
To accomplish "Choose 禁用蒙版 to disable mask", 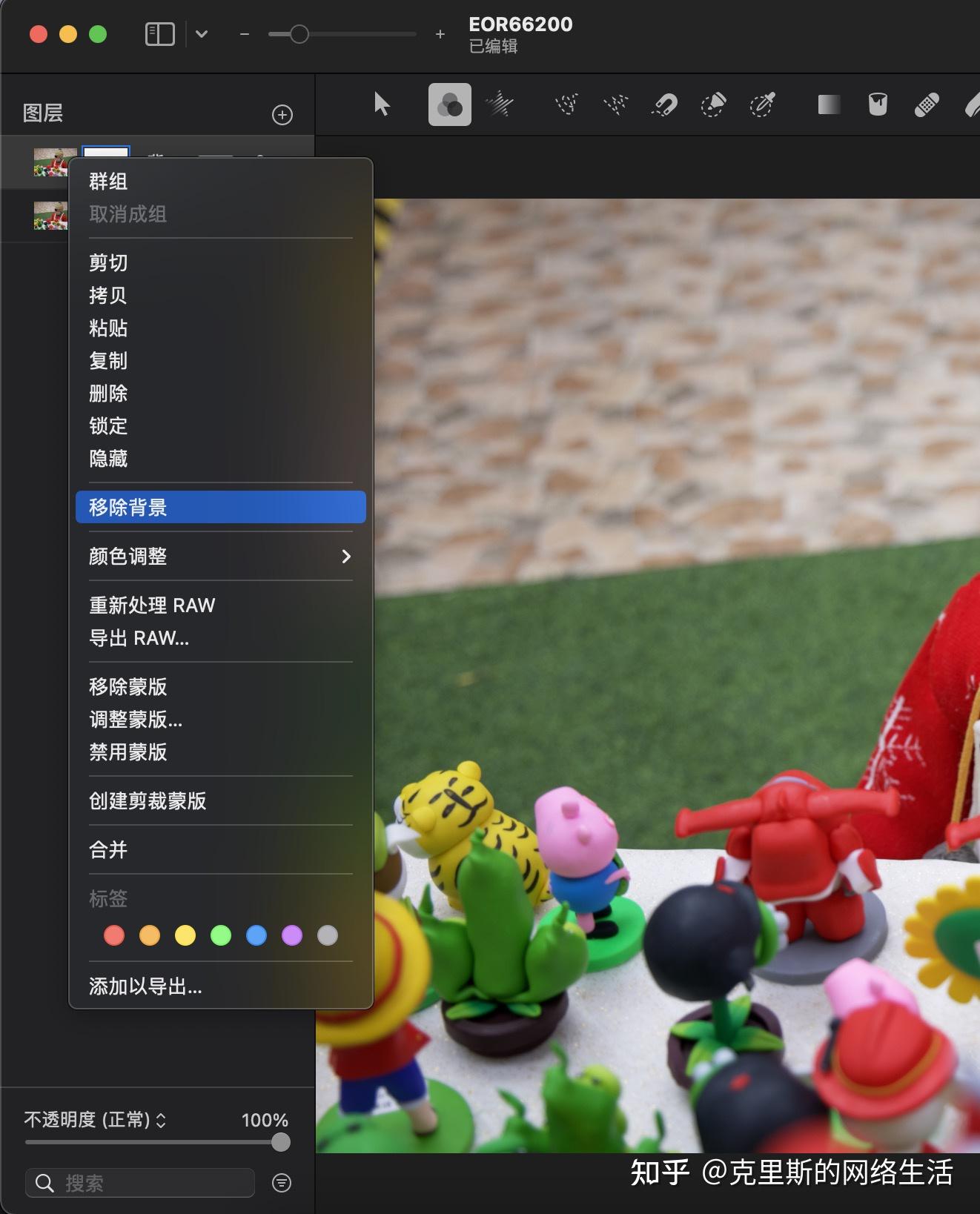I will [x=221, y=752].
